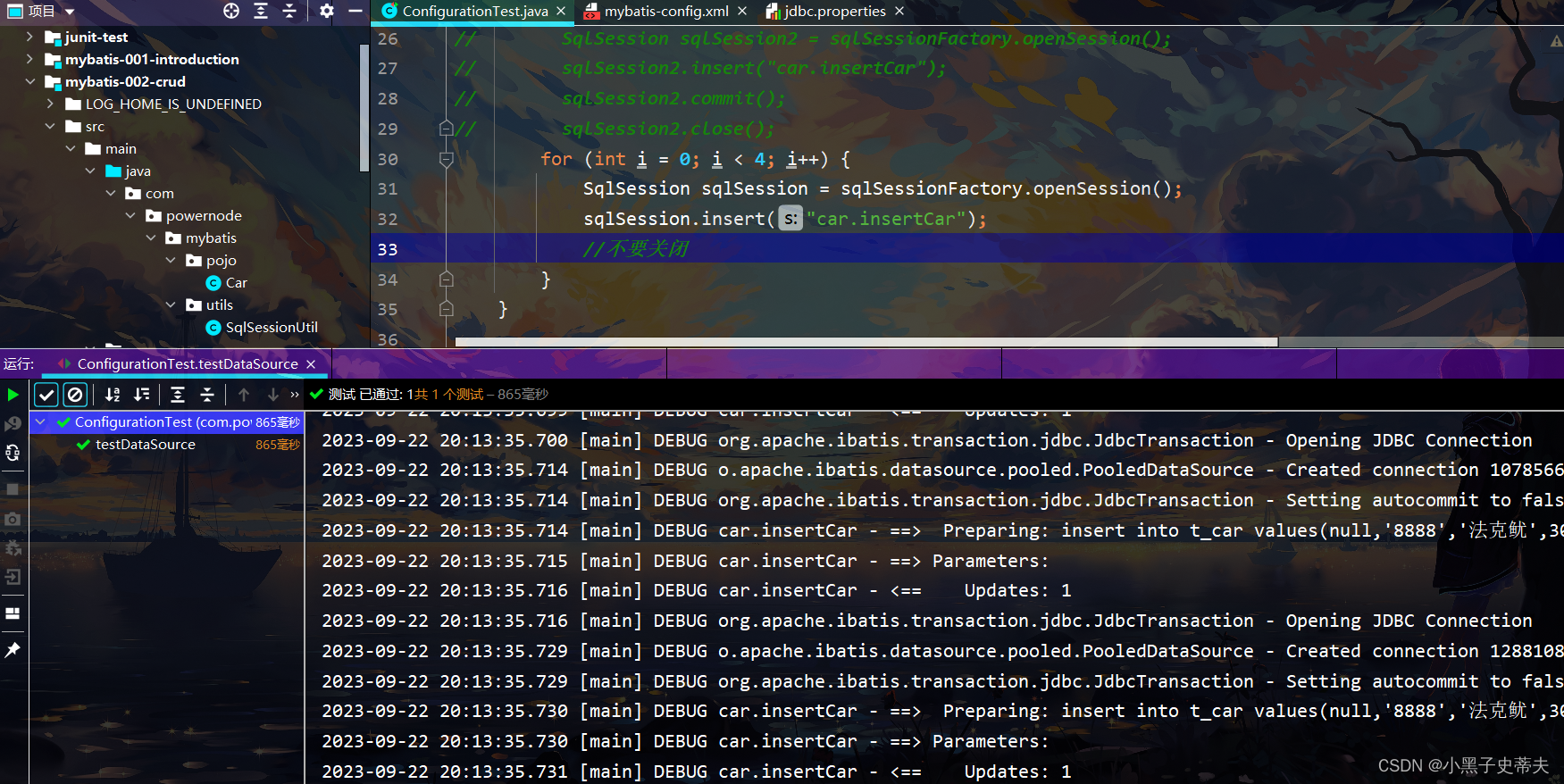Click Select Opened File crosshair icon
This screenshot has width=1564, height=784.
231,11
